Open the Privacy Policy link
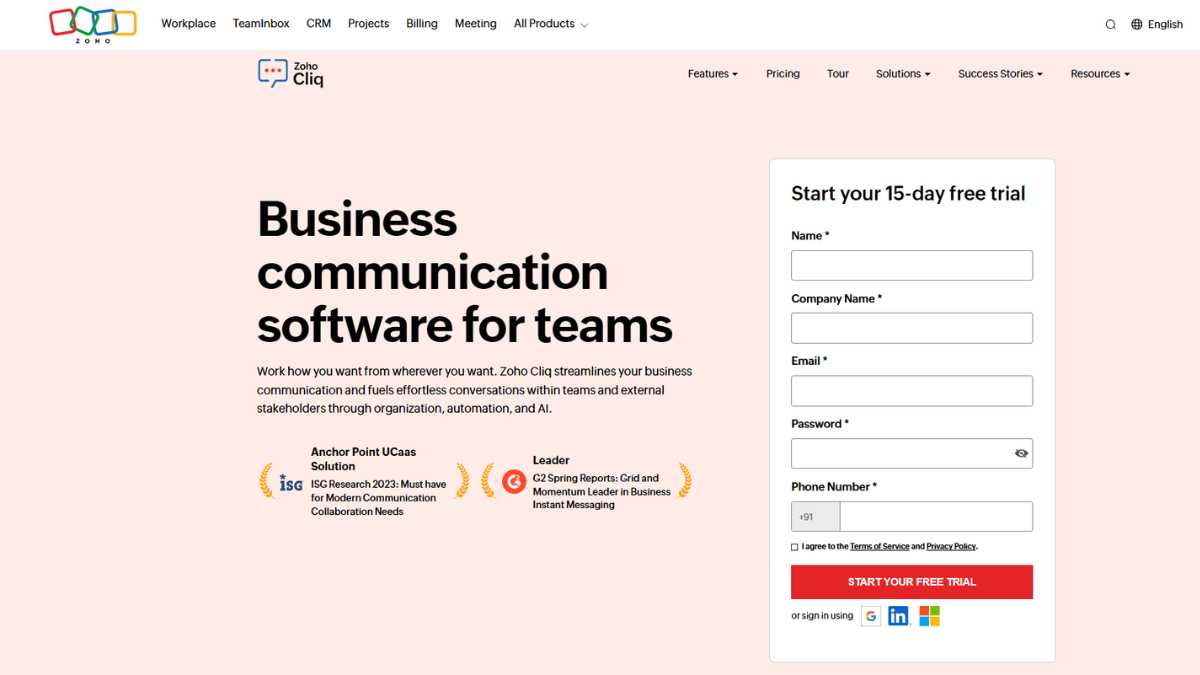1200x675 pixels. tap(951, 547)
